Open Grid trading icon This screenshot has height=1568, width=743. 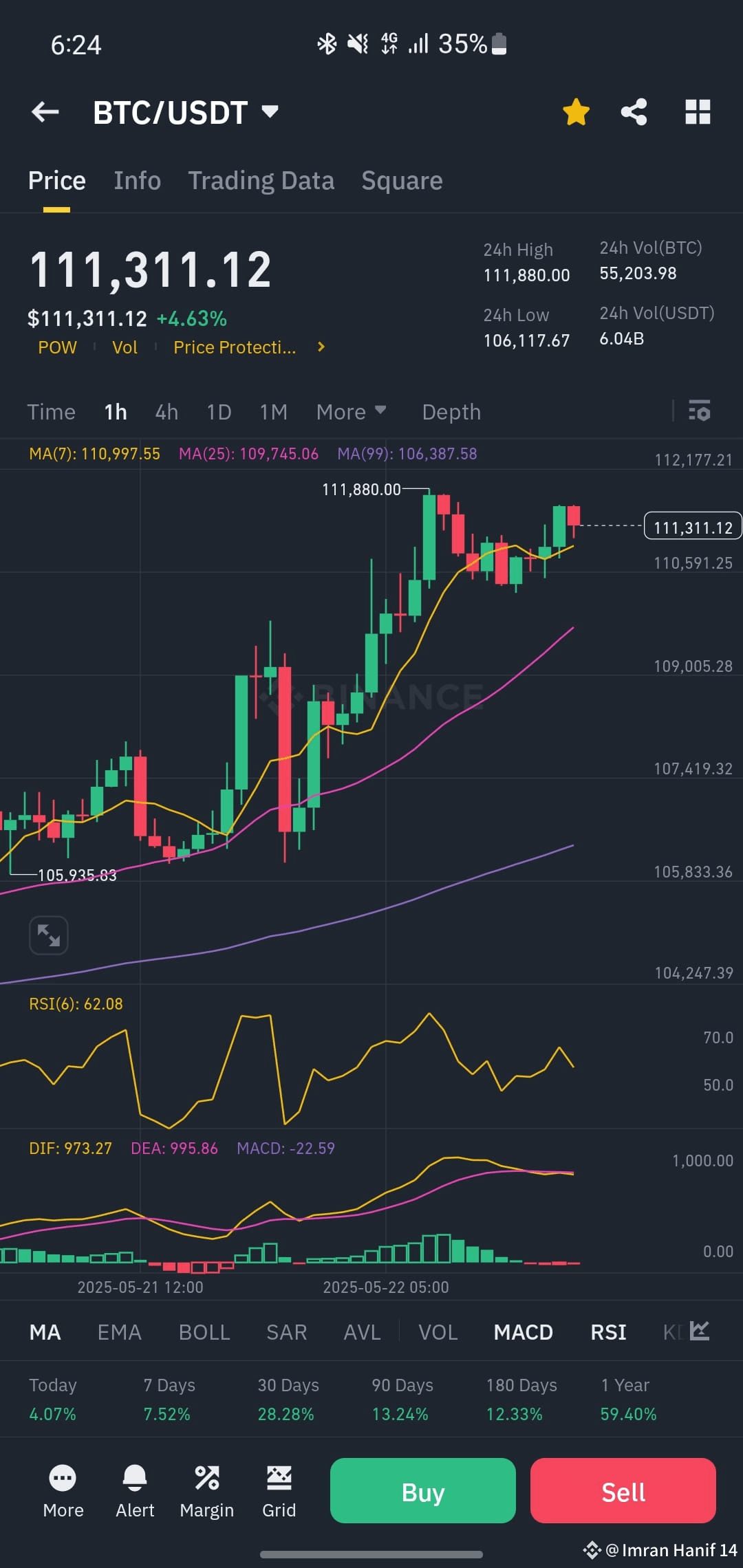click(x=279, y=1492)
